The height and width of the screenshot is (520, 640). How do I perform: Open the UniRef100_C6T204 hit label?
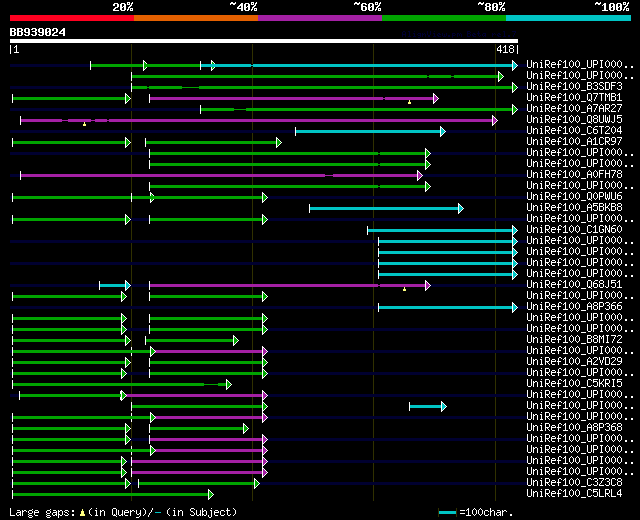tap(574, 131)
